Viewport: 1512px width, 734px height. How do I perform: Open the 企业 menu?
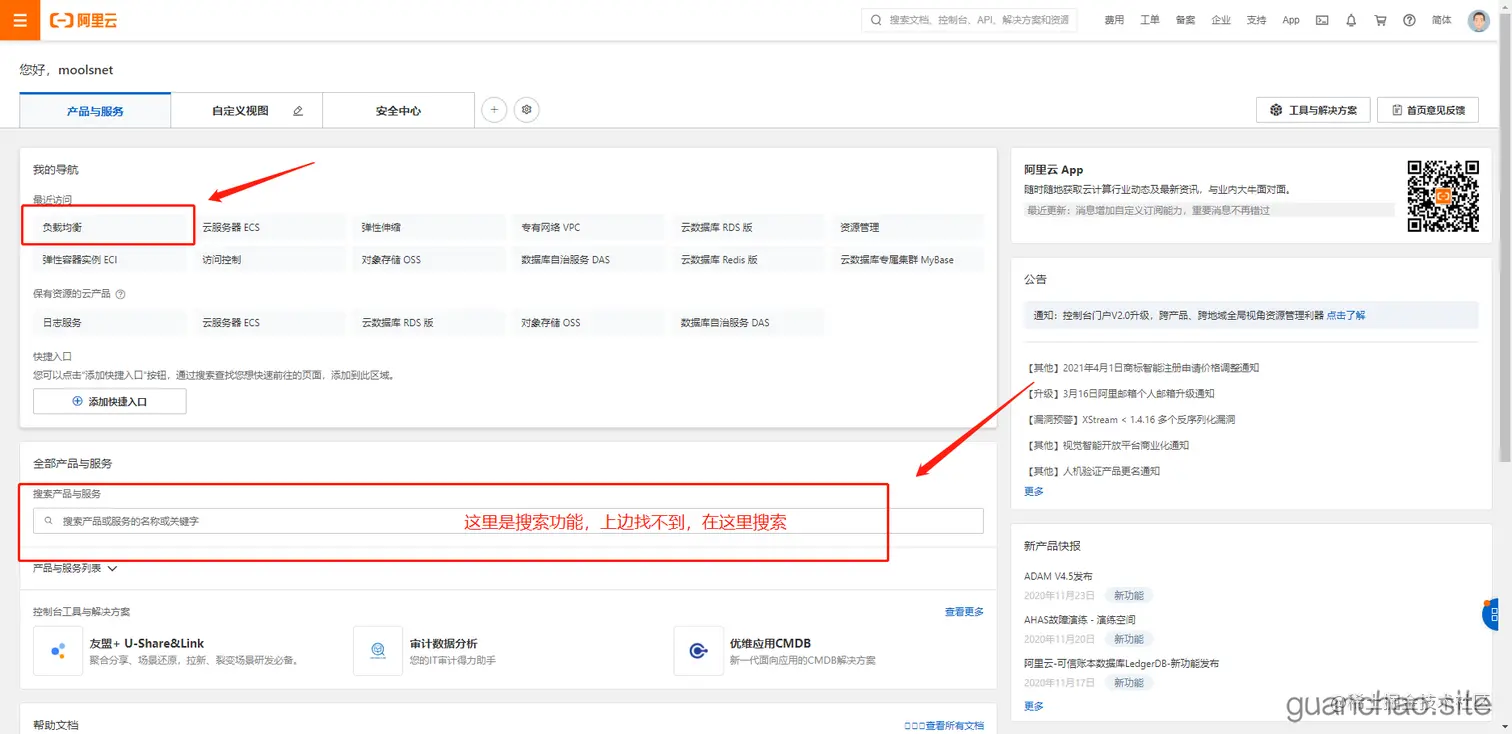coord(1221,20)
